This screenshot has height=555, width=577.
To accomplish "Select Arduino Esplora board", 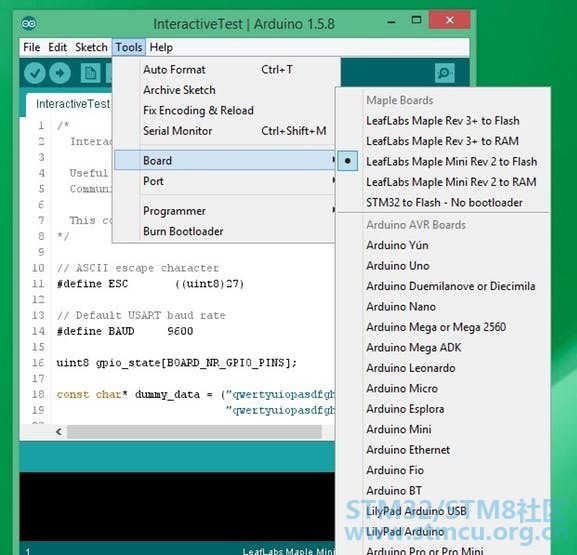I will (x=443, y=409).
